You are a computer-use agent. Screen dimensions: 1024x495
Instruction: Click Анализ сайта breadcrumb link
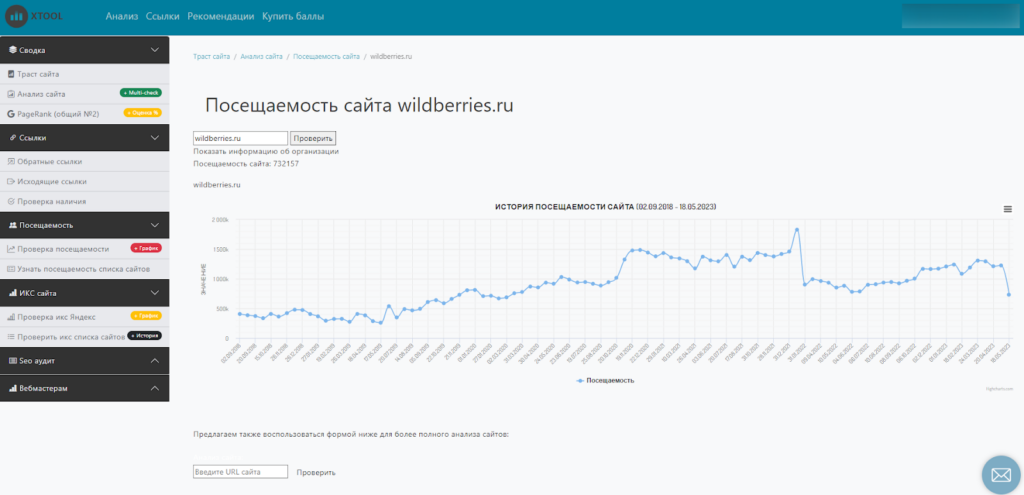(x=261, y=57)
